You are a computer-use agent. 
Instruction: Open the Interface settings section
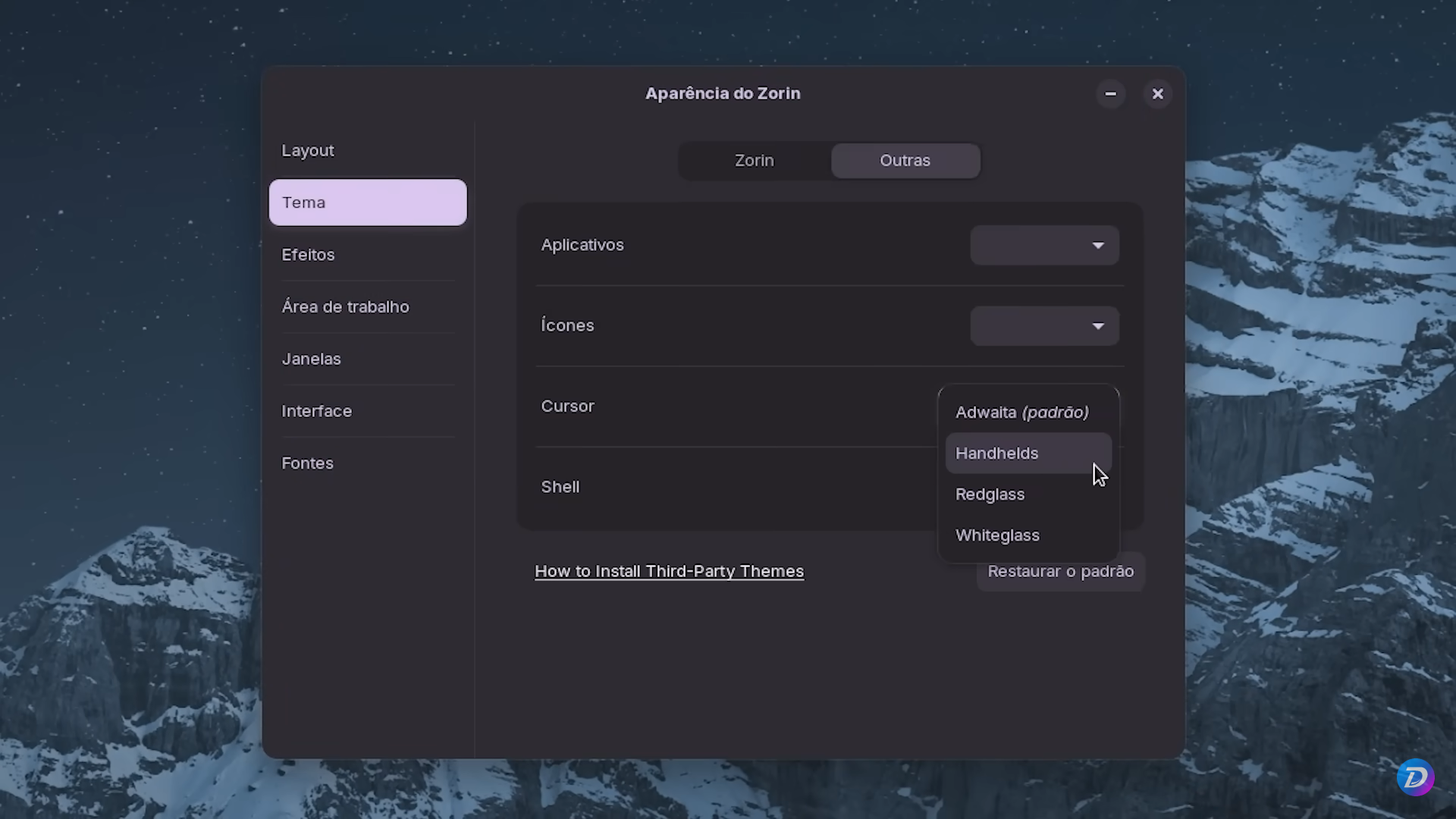(x=317, y=410)
